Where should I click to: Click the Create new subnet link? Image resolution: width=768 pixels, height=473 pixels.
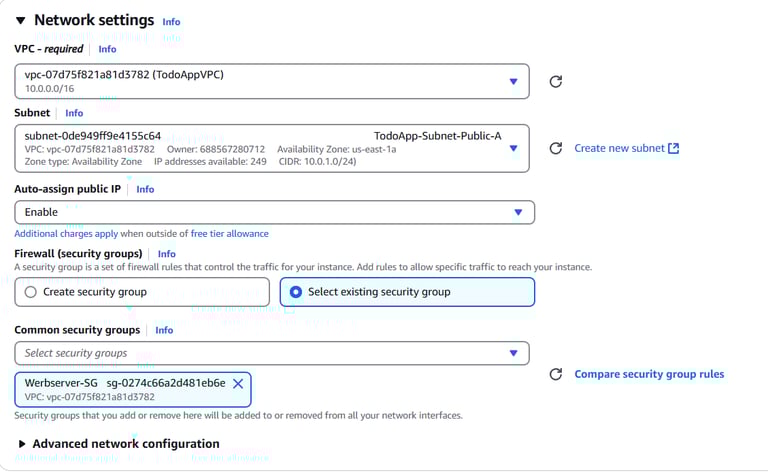click(x=619, y=148)
